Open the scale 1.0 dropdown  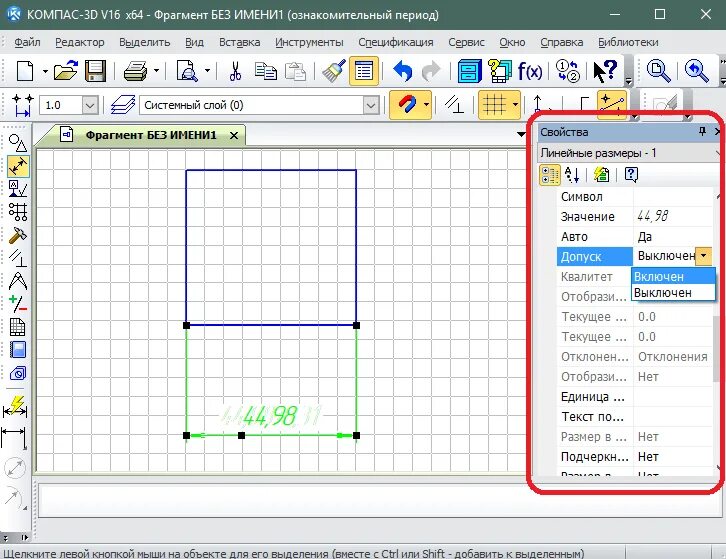90,105
